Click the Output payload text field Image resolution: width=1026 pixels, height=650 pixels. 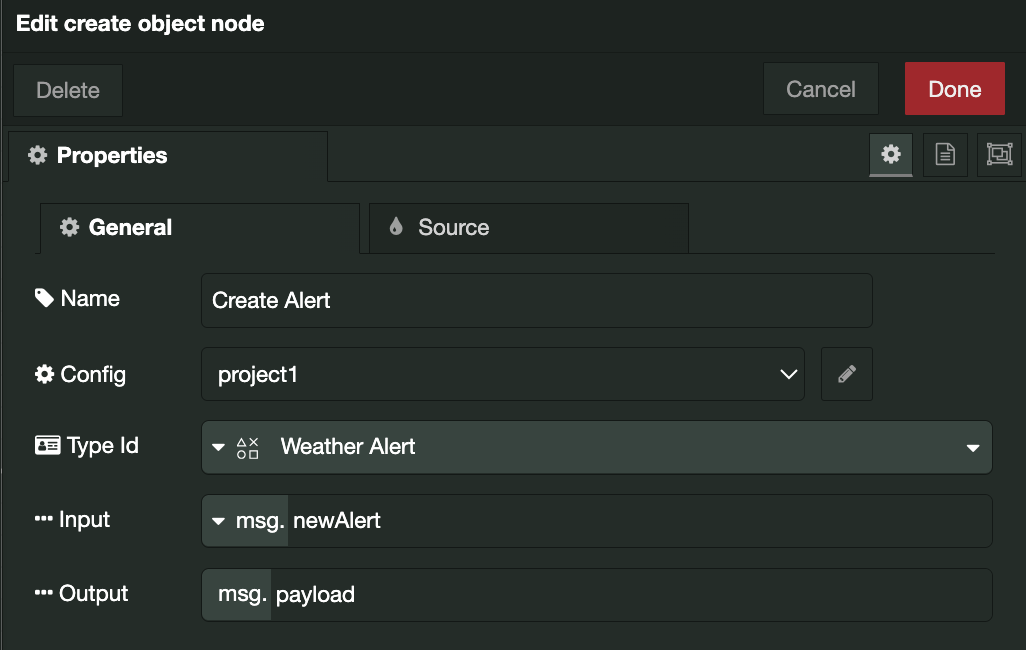click(x=630, y=595)
